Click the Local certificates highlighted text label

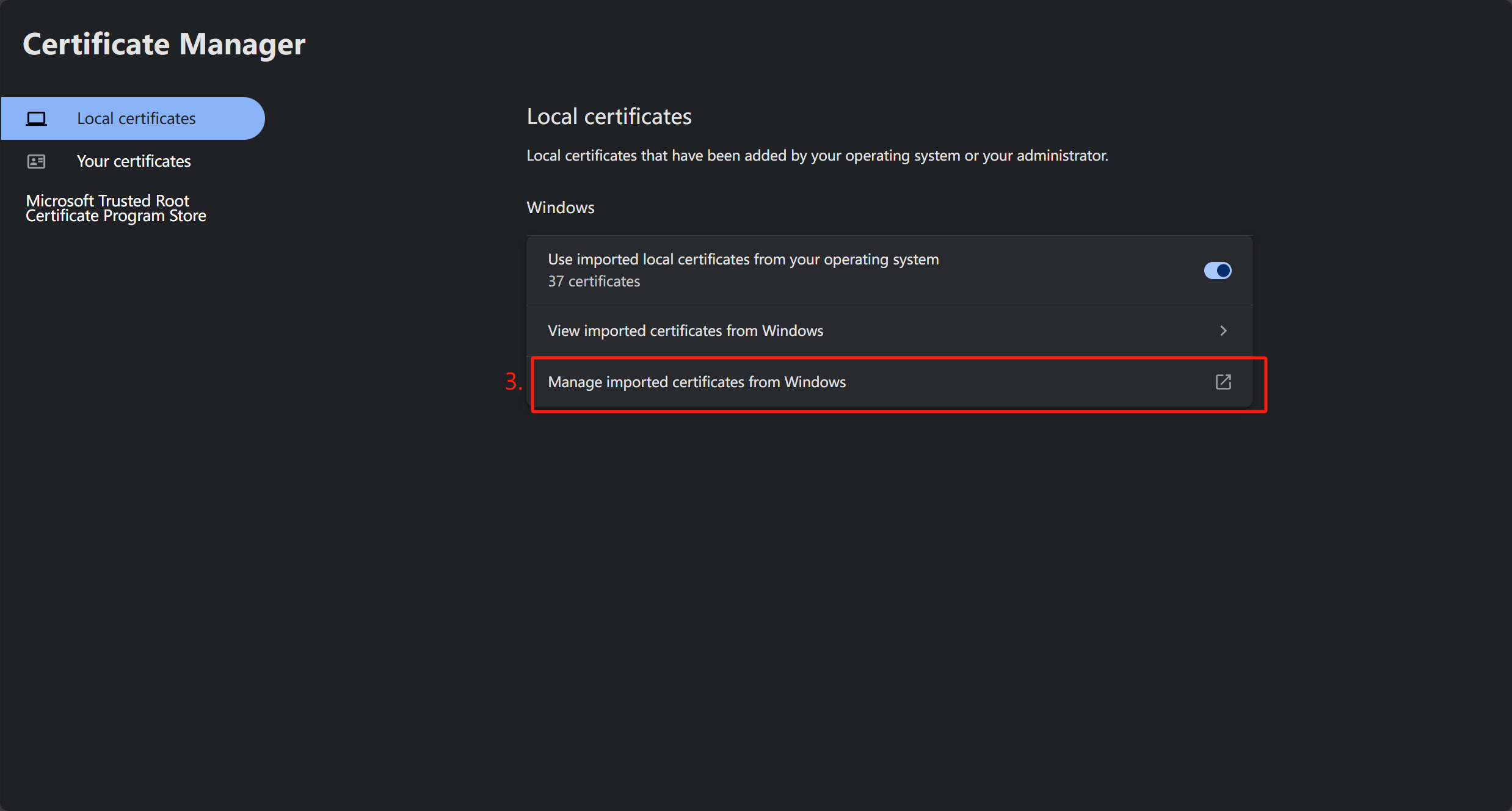[x=136, y=118]
